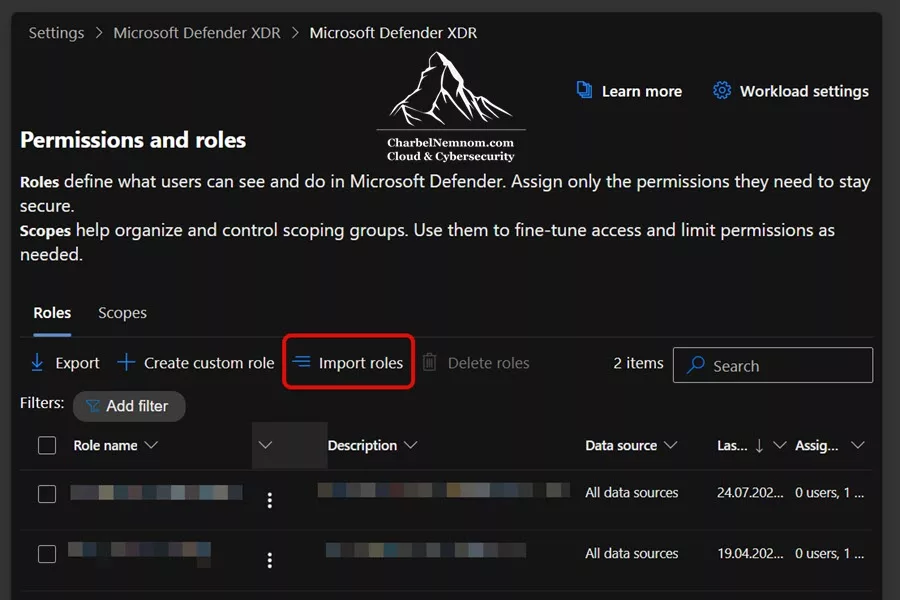
Task: Click 'All data sources' in the 19.04 row
Action: tap(631, 553)
